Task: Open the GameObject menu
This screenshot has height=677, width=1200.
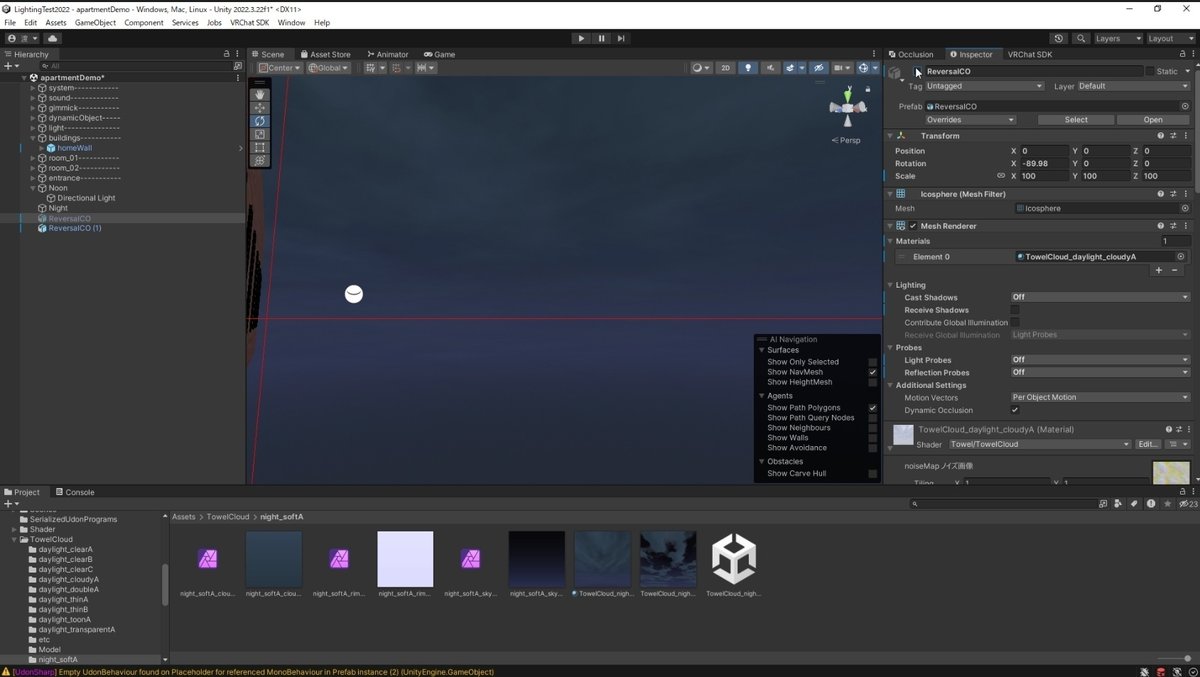Action: [95, 22]
